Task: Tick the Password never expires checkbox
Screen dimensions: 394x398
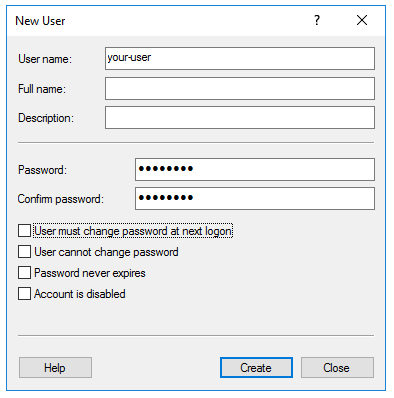Action: [24, 273]
